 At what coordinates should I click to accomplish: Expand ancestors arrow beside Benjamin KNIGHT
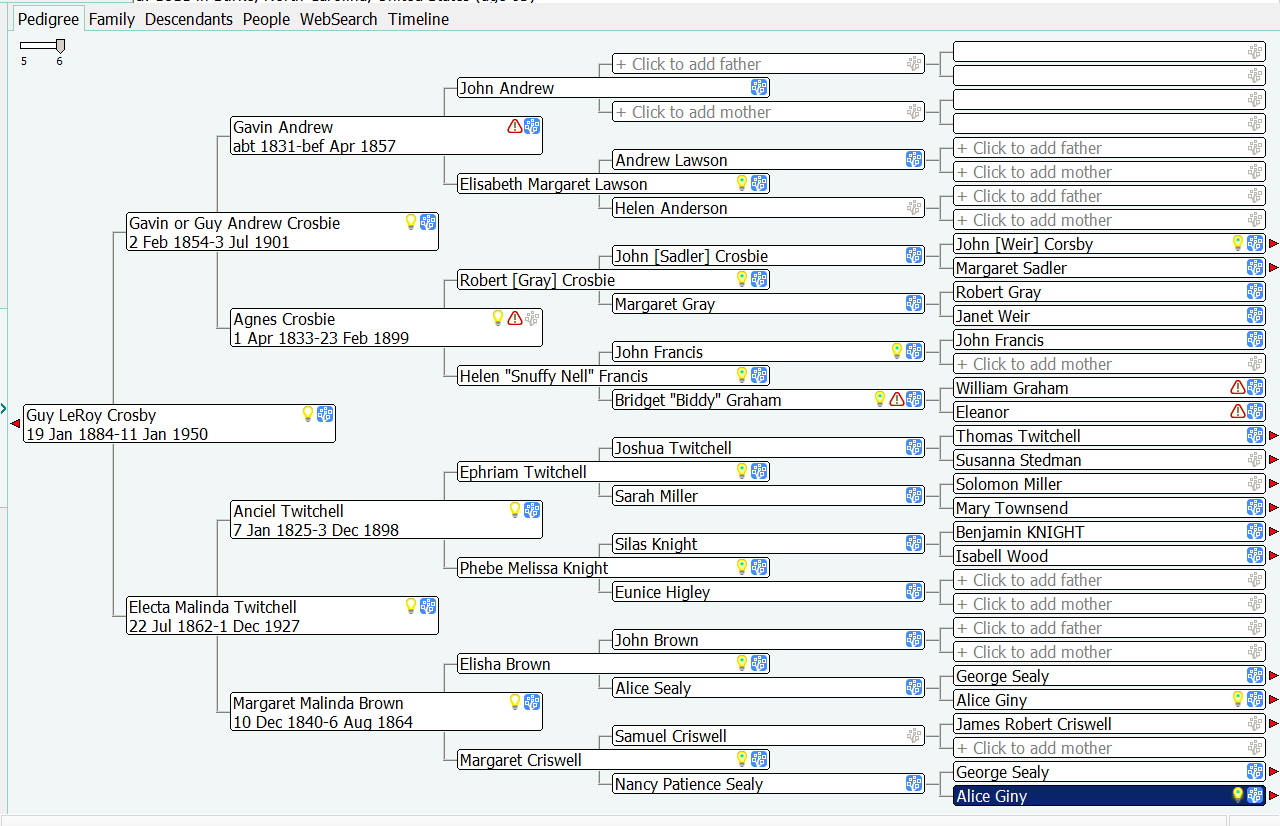click(1274, 531)
